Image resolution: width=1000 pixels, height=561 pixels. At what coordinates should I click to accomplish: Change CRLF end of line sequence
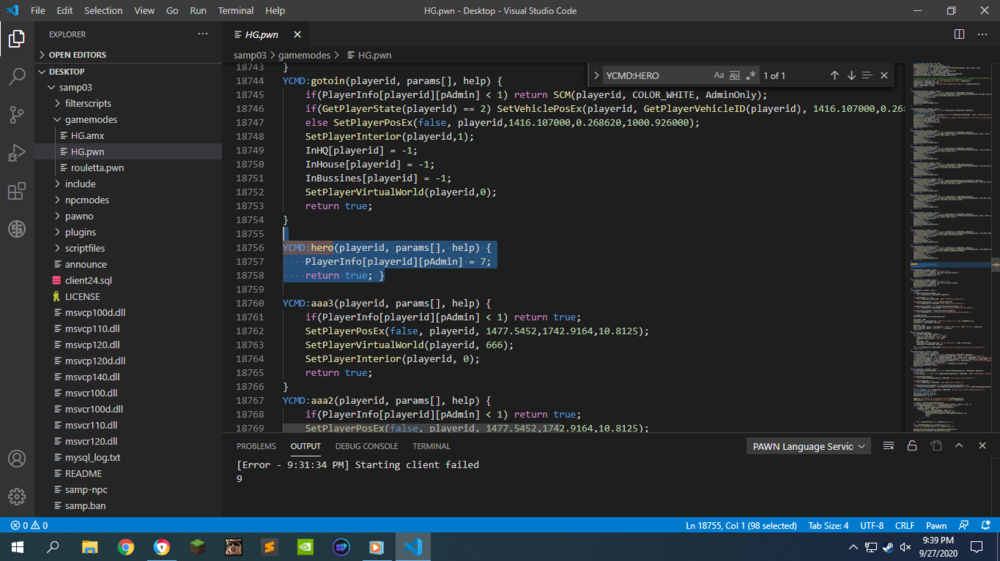click(x=904, y=525)
